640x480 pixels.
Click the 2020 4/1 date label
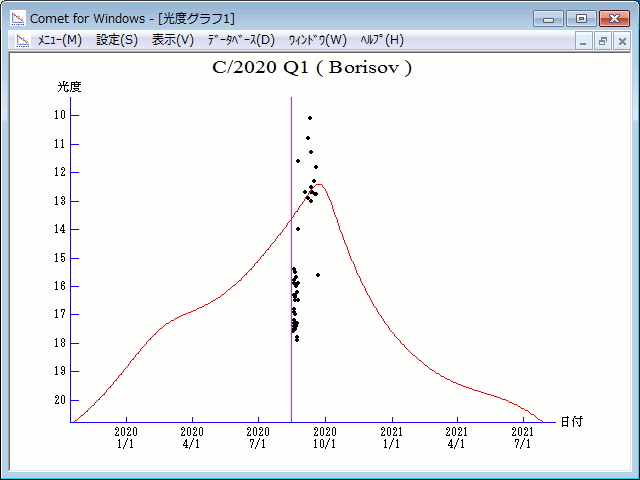coord(192,438)
